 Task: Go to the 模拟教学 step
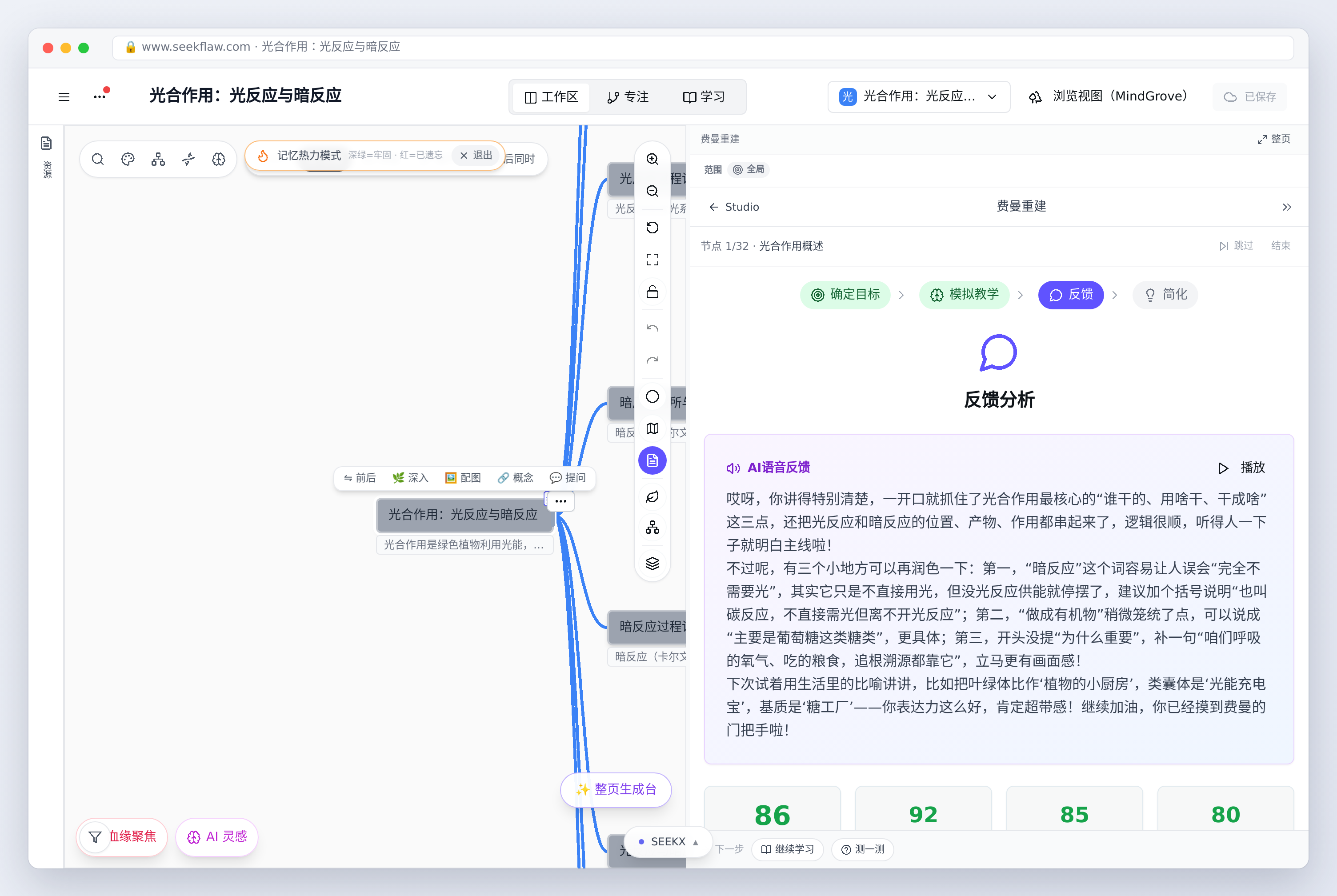click(x=965, y=295)
